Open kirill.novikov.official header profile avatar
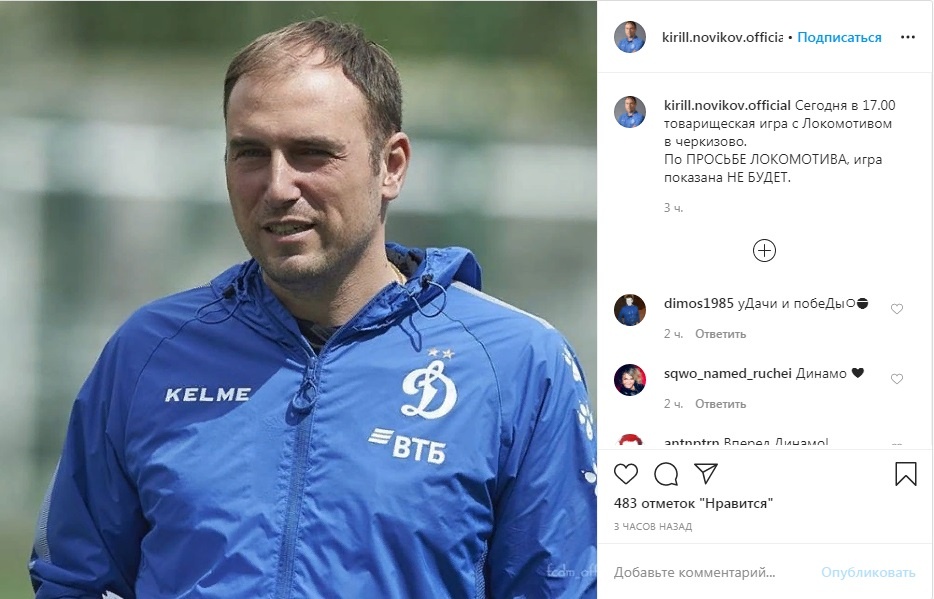Image resolution: width=934 pixels, height=599 pixels. [x=630, y=37]
